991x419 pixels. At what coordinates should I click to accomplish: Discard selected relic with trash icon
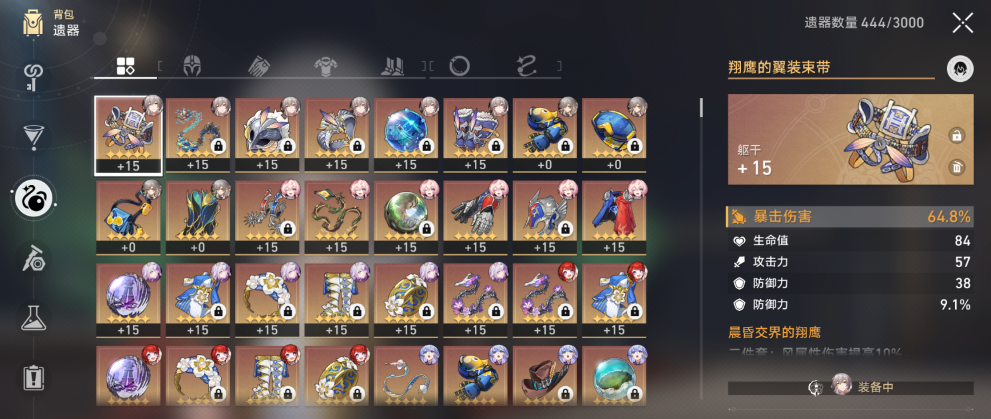pyautogui.click(x=957, y=167)
